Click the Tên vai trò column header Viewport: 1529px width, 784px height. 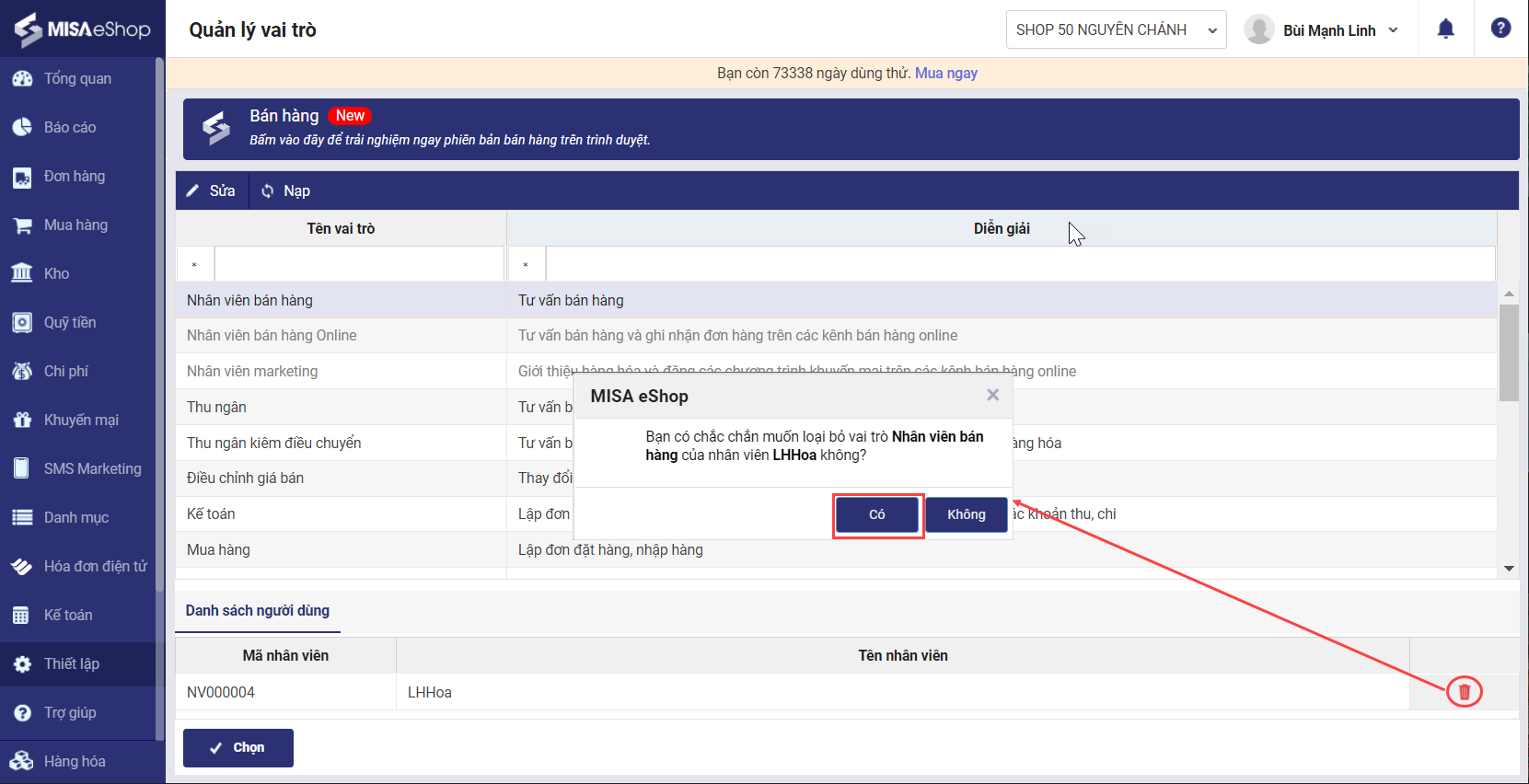point(341,228)
